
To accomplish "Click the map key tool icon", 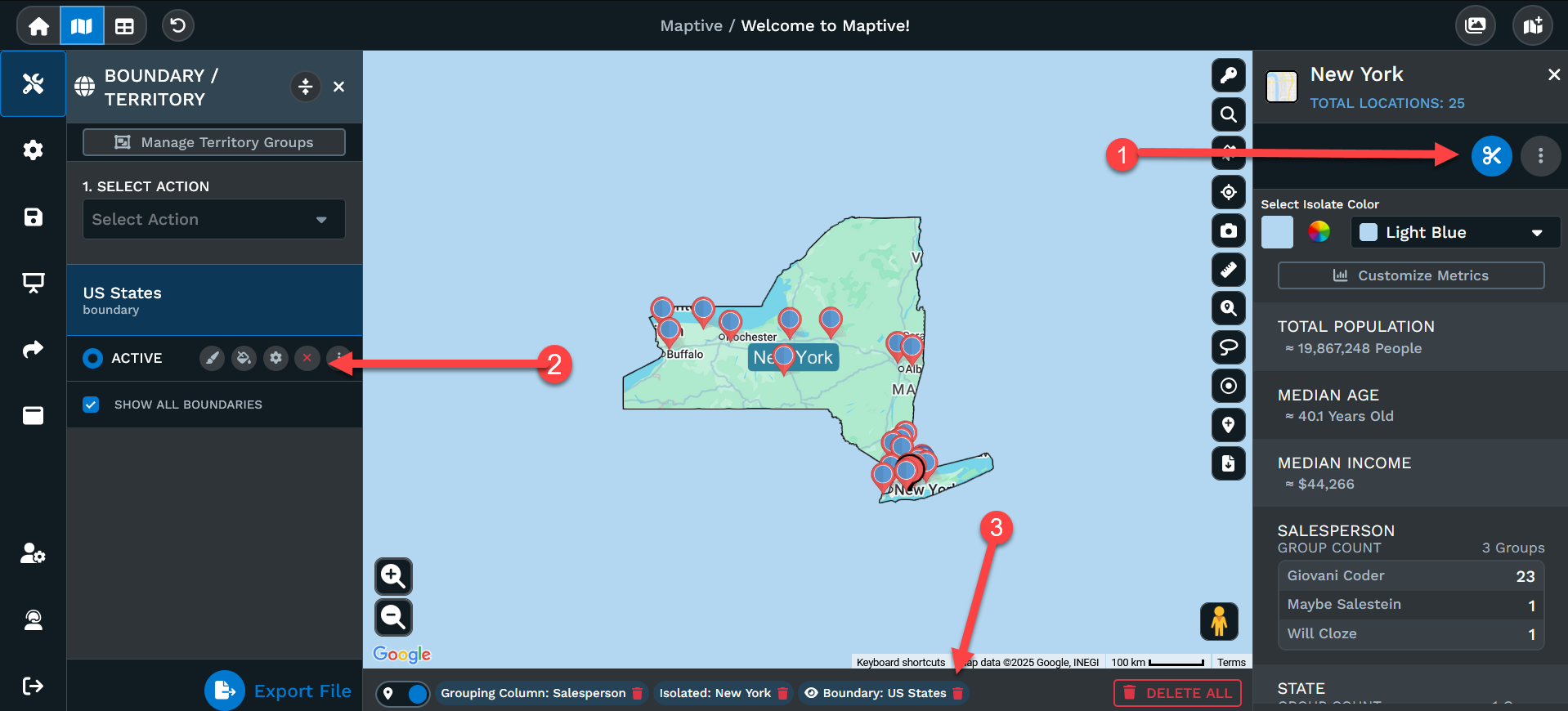I will point(1228,75).
